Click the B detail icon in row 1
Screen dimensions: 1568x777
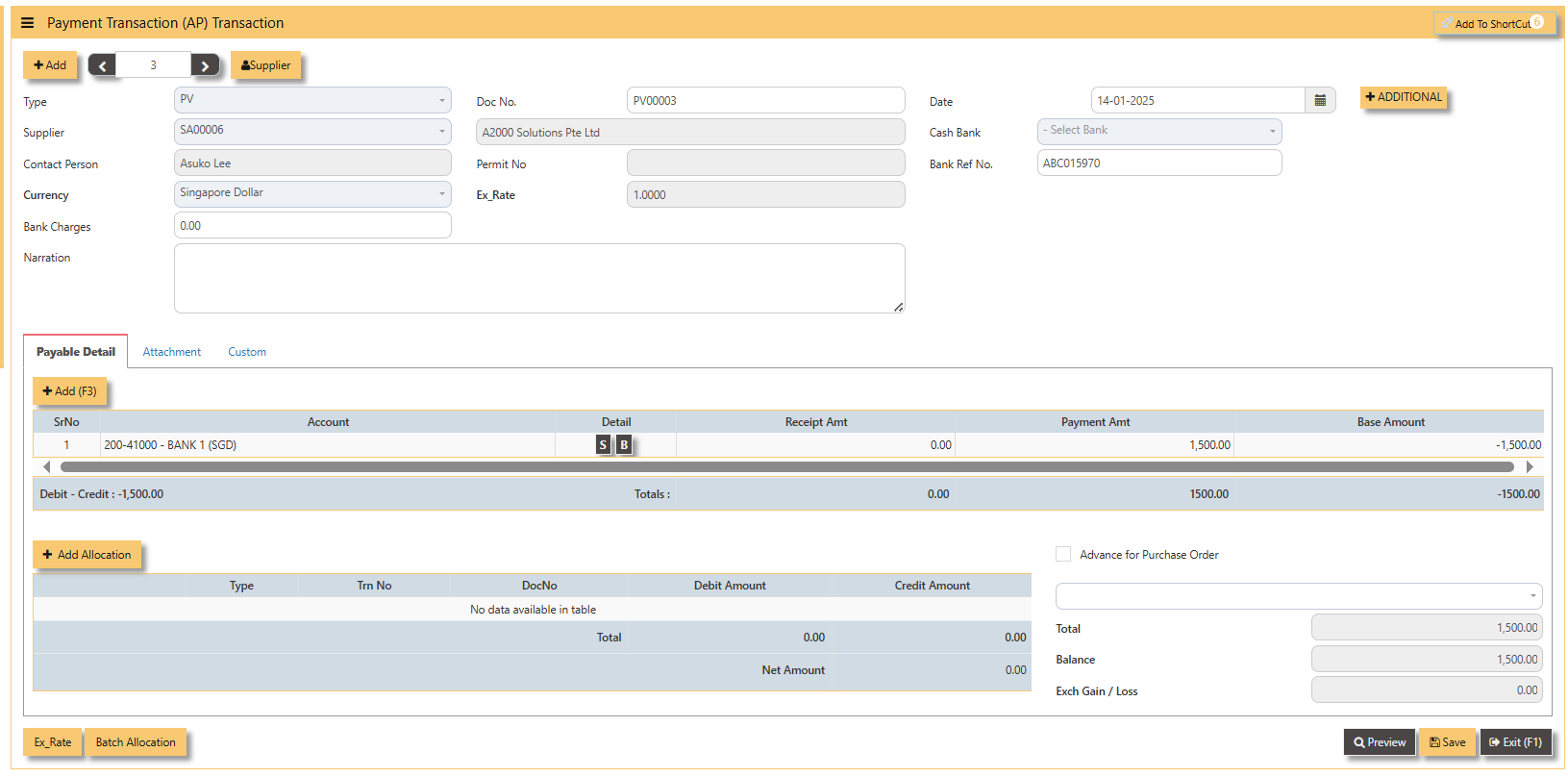pyautogui.click(x=624, y=445)
